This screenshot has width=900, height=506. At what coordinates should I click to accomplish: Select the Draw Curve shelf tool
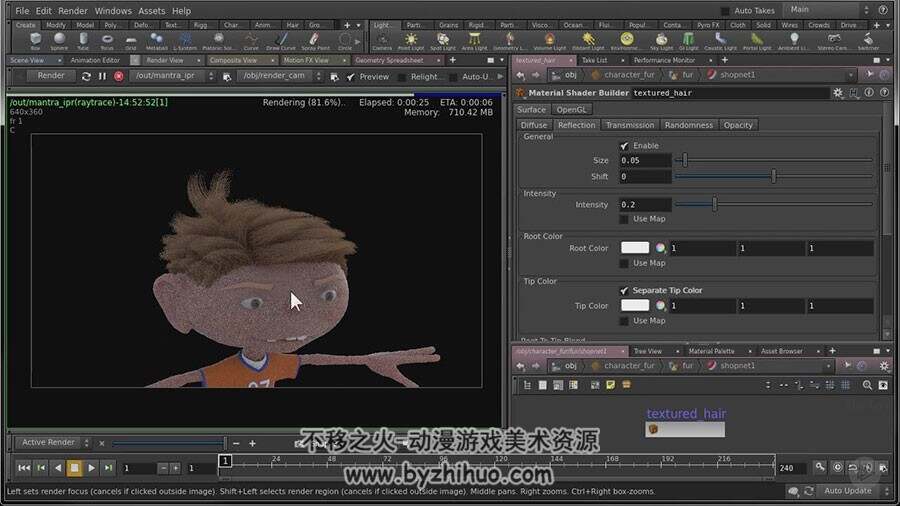click(x=281, y=40)
